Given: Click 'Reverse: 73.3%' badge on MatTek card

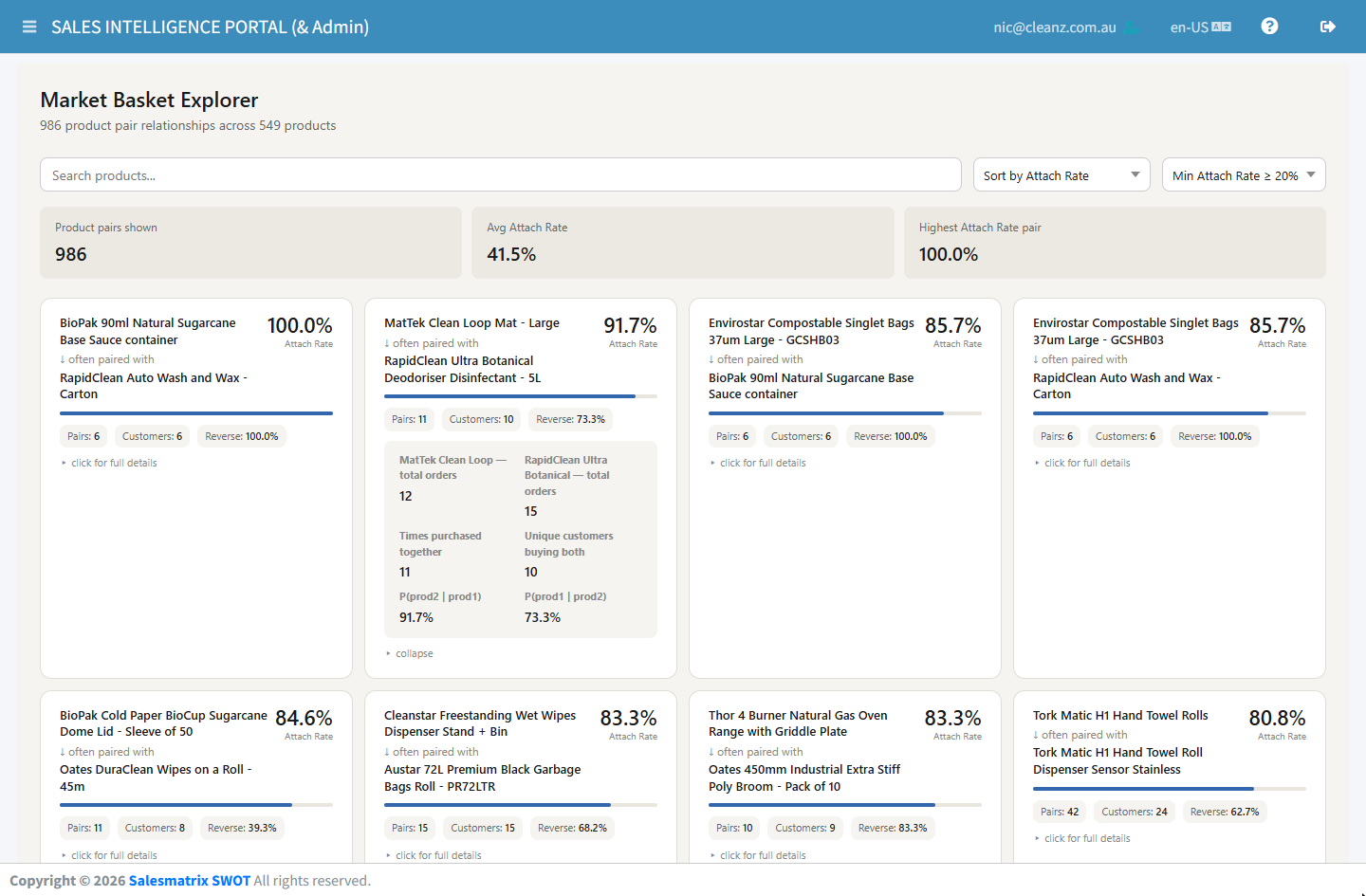Looking at the screenshot, I should point(570,419).
